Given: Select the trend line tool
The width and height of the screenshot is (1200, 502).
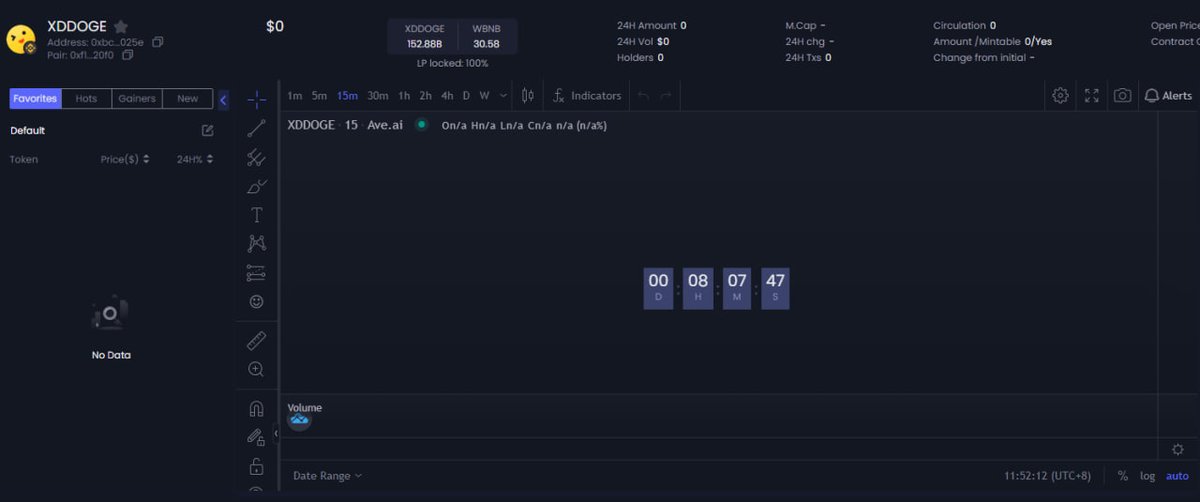Looking at the screenshot, I should (x=256, y=128).
